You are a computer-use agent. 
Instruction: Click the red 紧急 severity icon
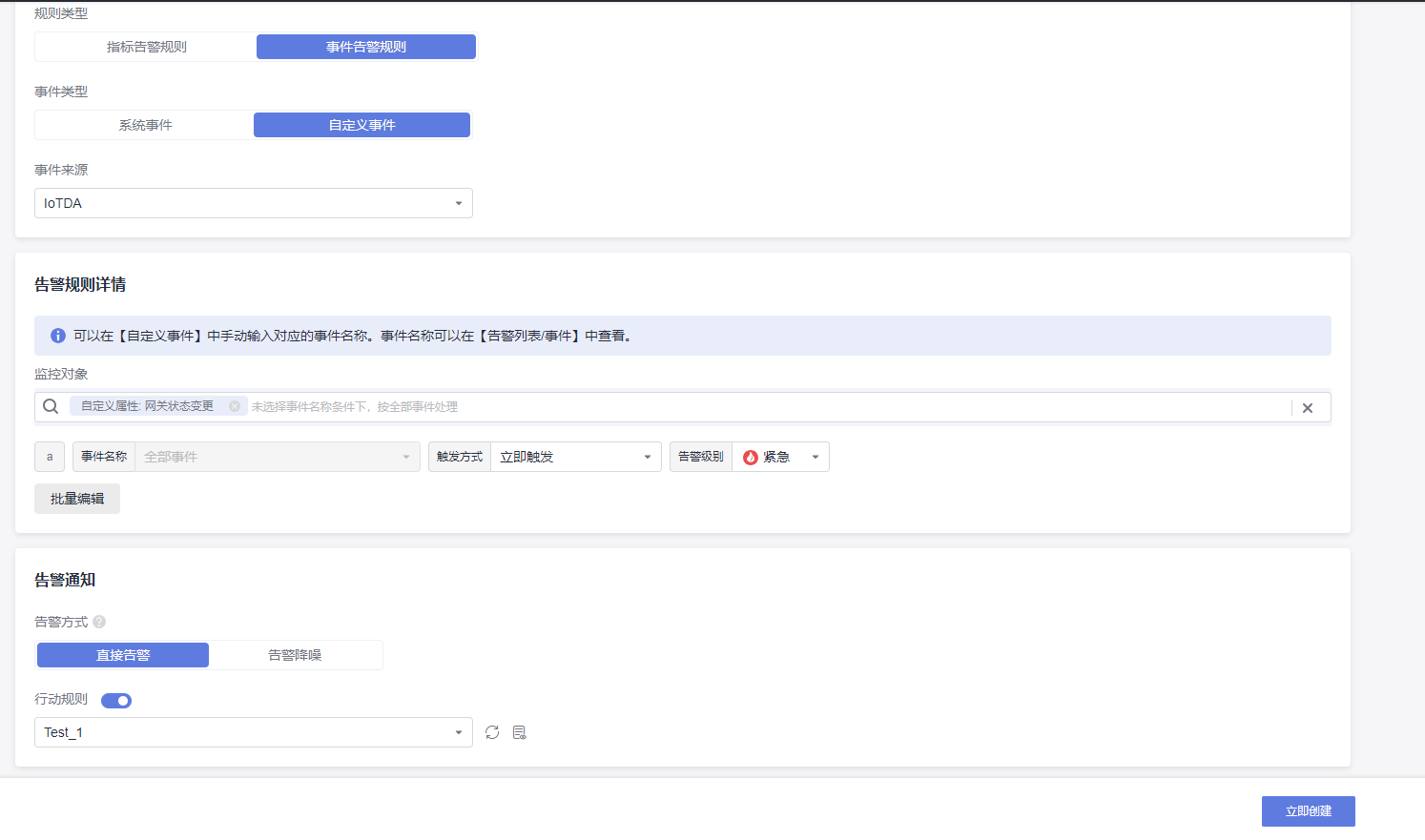click(751, 458)
